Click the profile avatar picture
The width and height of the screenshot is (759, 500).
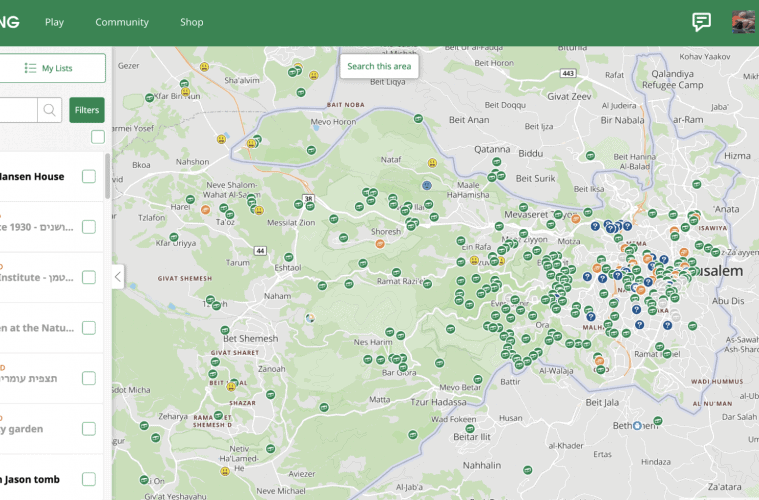742,22
